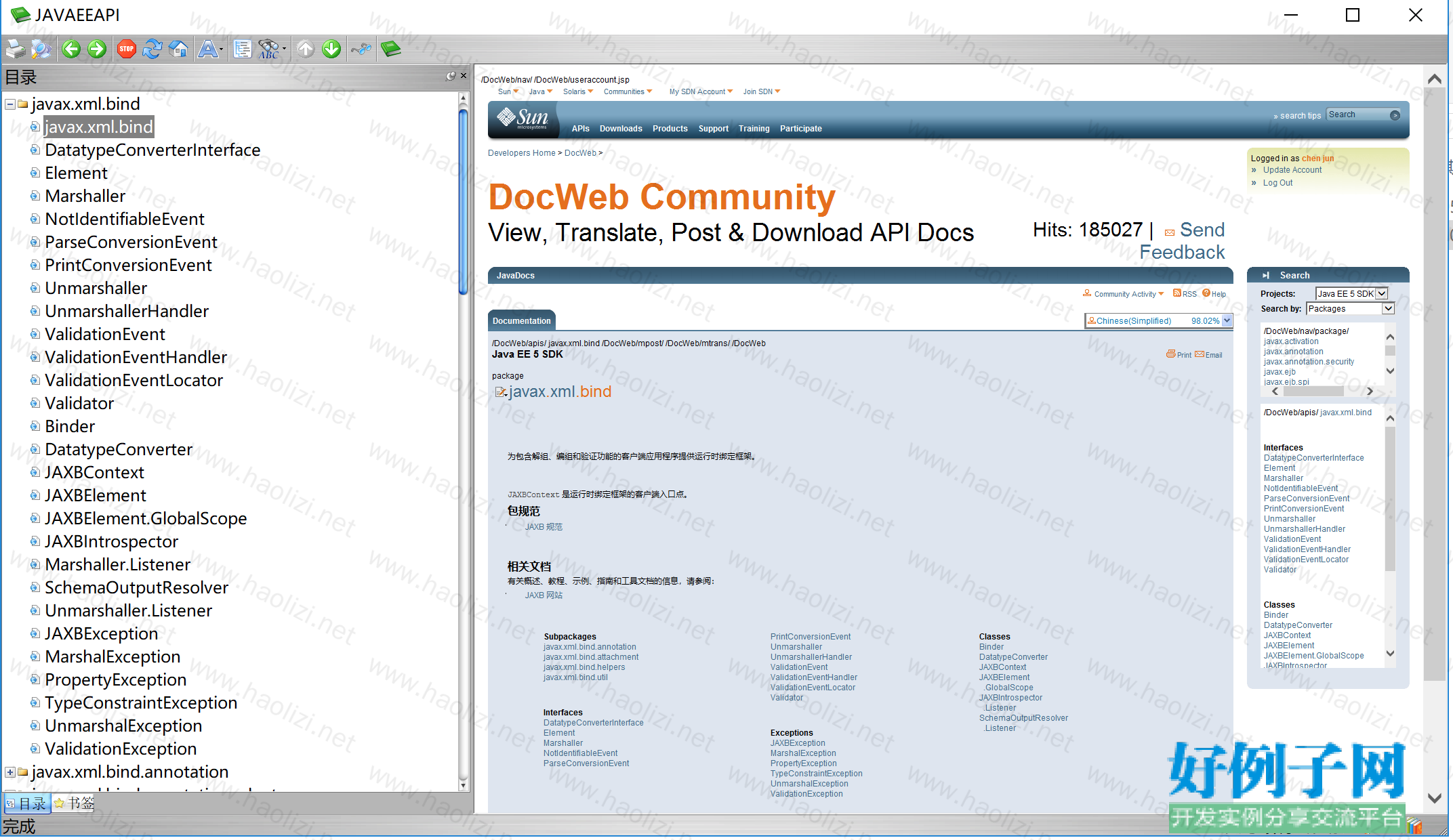This screenshot has width=1453, height=840.
Task: Click the green book icon
Action: [390, 49]
